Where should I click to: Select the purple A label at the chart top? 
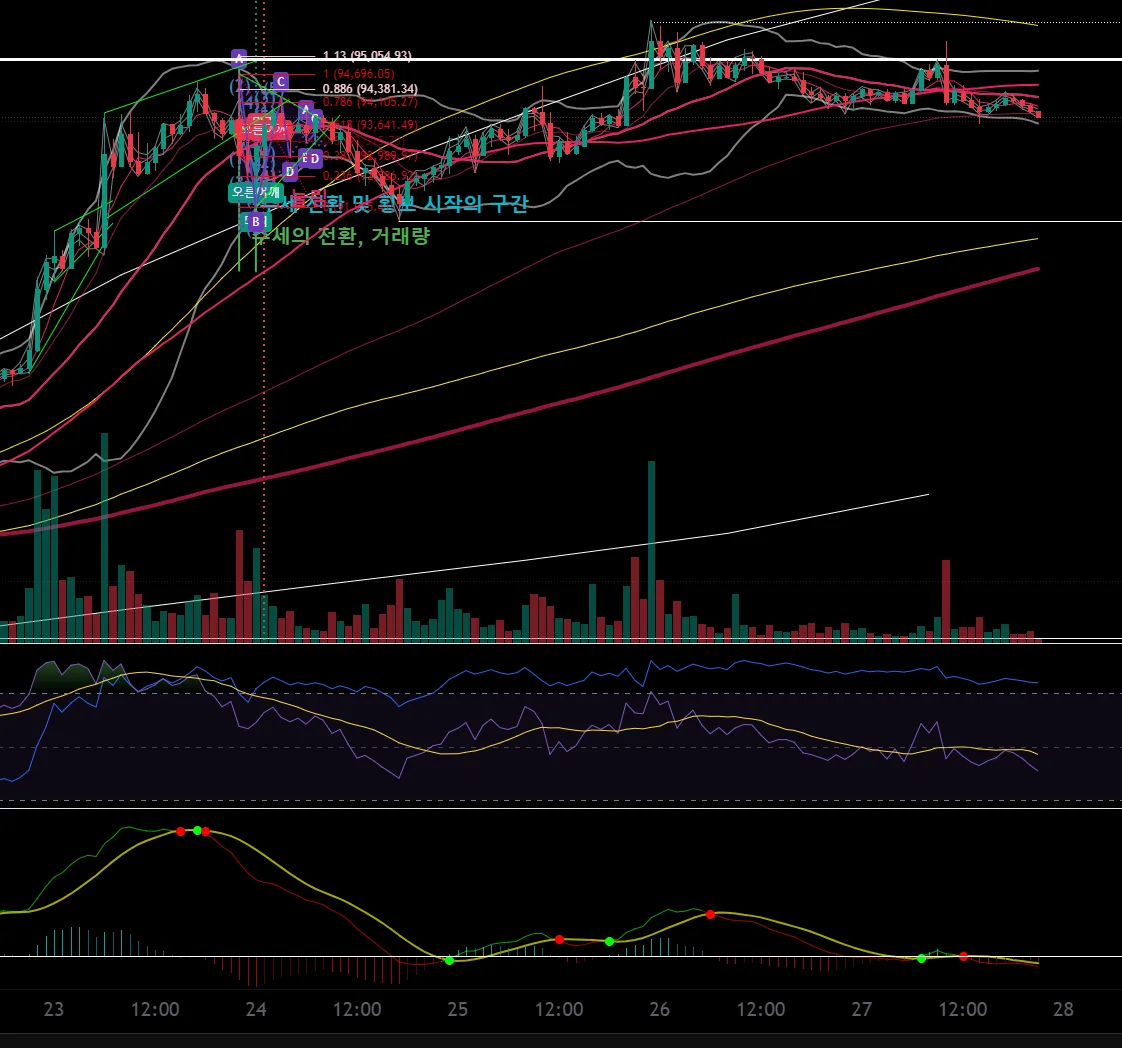[238, 57]
